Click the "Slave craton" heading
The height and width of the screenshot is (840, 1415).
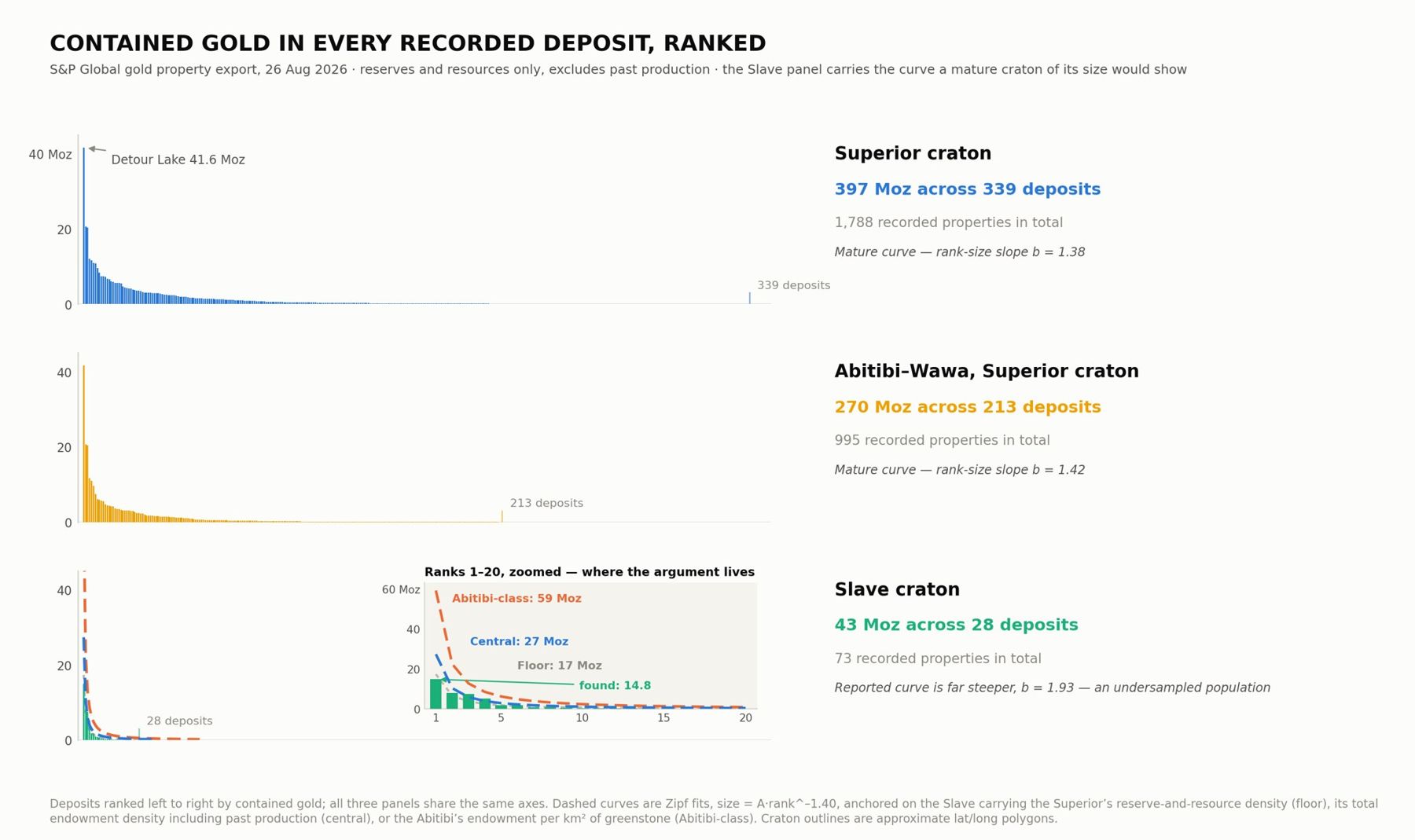click(x=897, y=589)
